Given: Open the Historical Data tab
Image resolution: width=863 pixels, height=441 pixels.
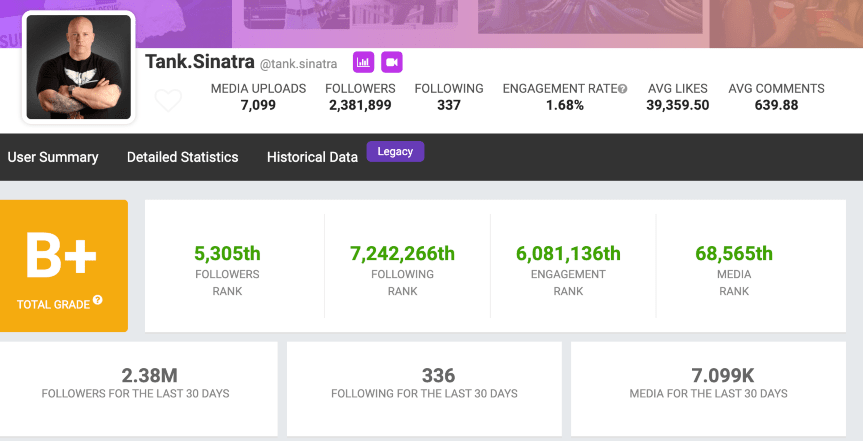Looking at the screenshot, I should (x=312, y=157).
